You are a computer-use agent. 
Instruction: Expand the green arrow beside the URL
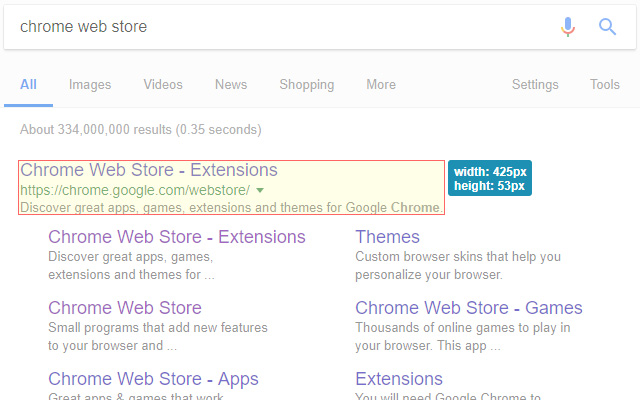260,189
